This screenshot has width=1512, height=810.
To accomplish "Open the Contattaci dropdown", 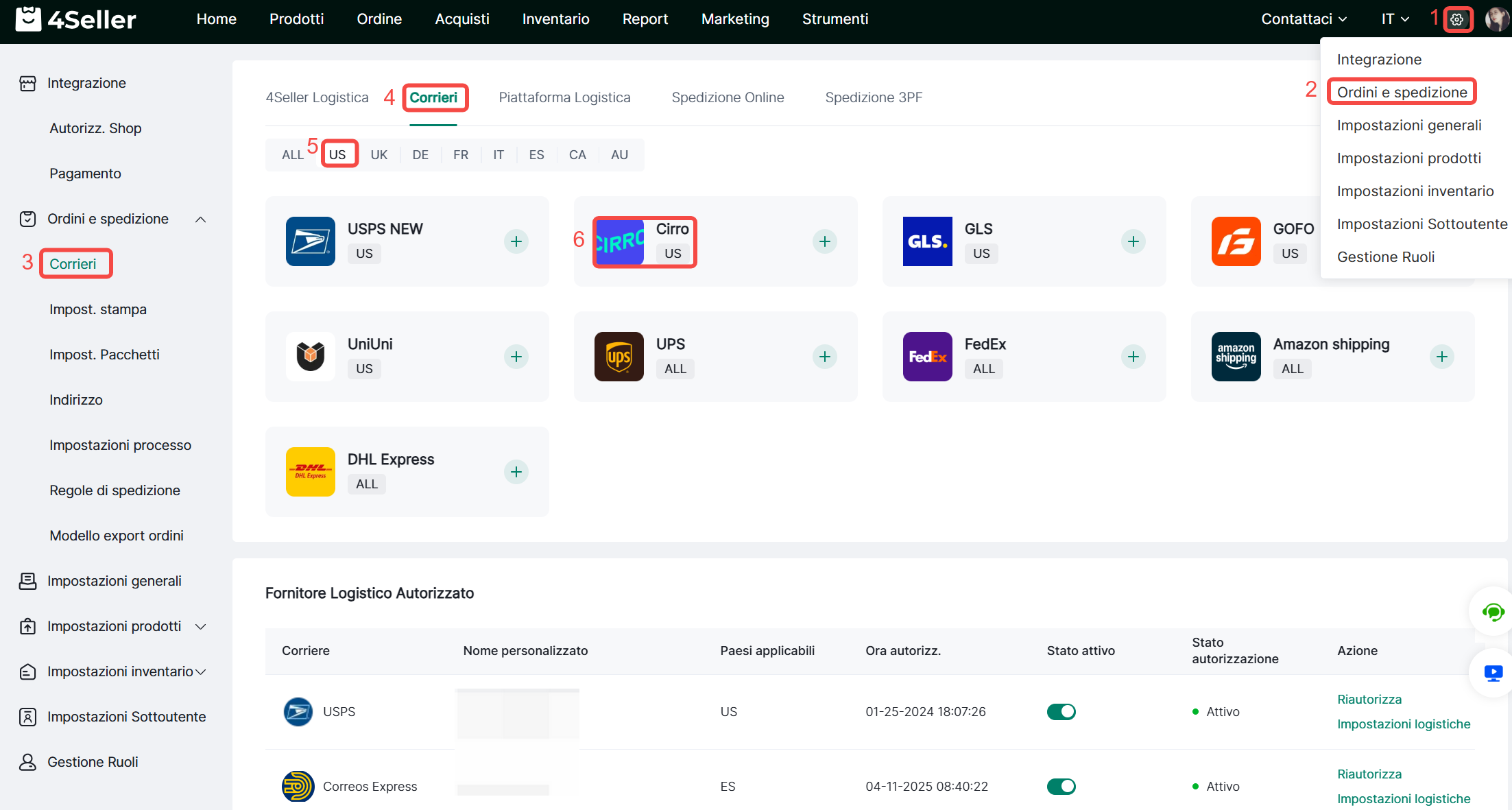I will click(1304, 19).
